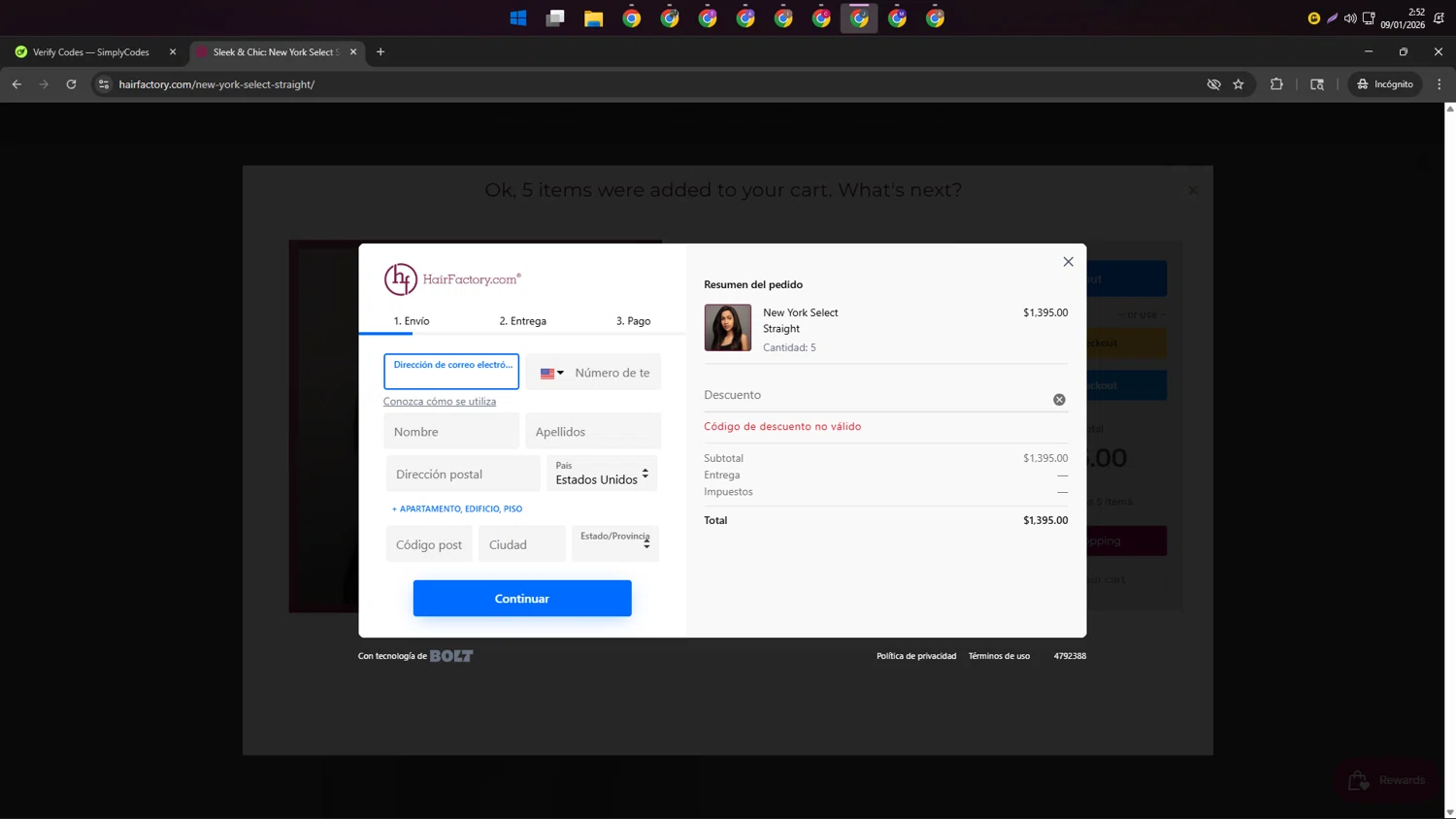
Task: Click the Cantidad: 5 text
Action: (x=789, y=347)
